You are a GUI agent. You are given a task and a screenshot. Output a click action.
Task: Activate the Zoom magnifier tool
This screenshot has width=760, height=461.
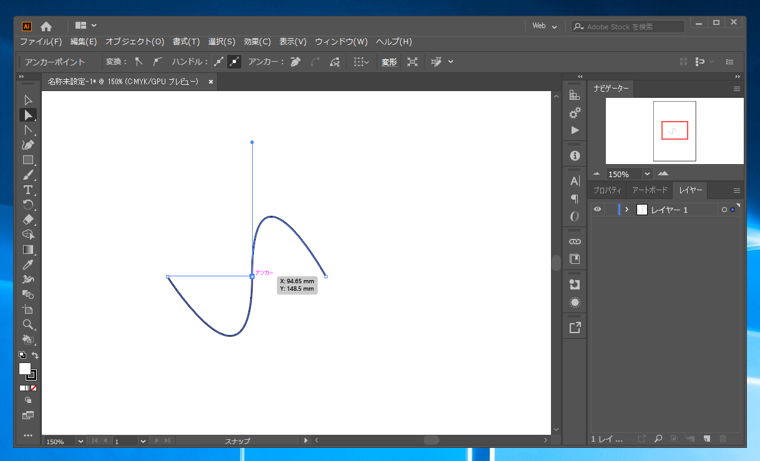tap(28, 325)
